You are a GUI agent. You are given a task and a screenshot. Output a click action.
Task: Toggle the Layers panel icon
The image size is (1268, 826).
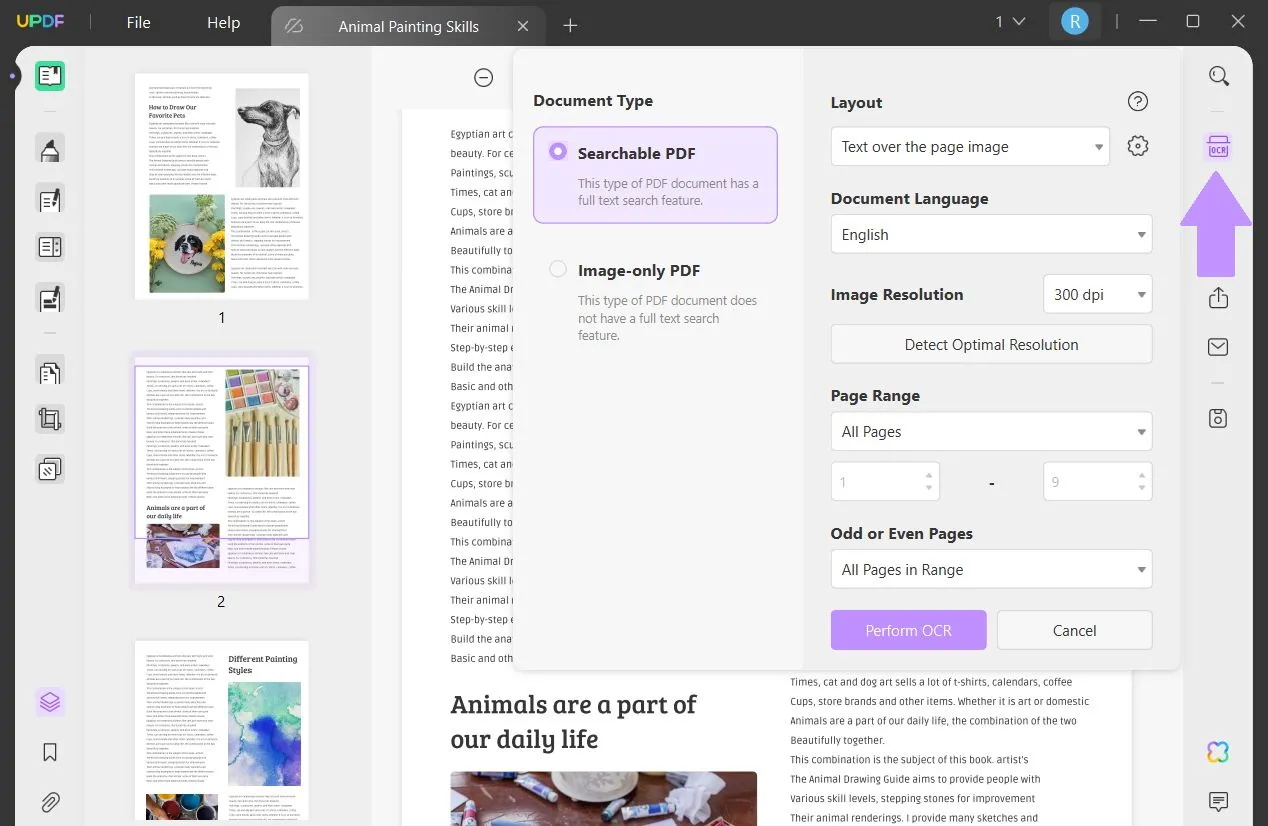[50, 702]
